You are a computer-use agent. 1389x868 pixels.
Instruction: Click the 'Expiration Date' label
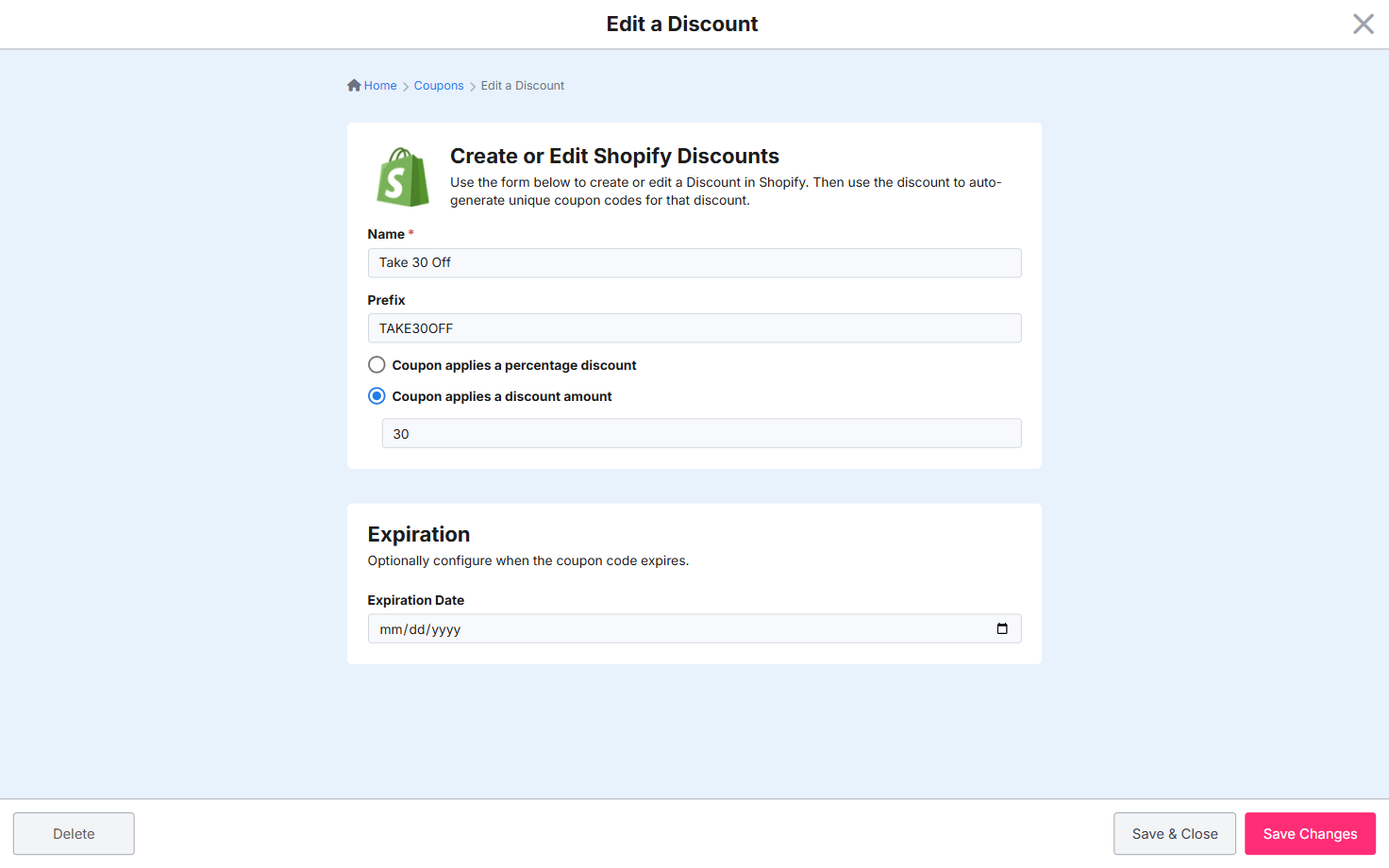tap(416, 600)
